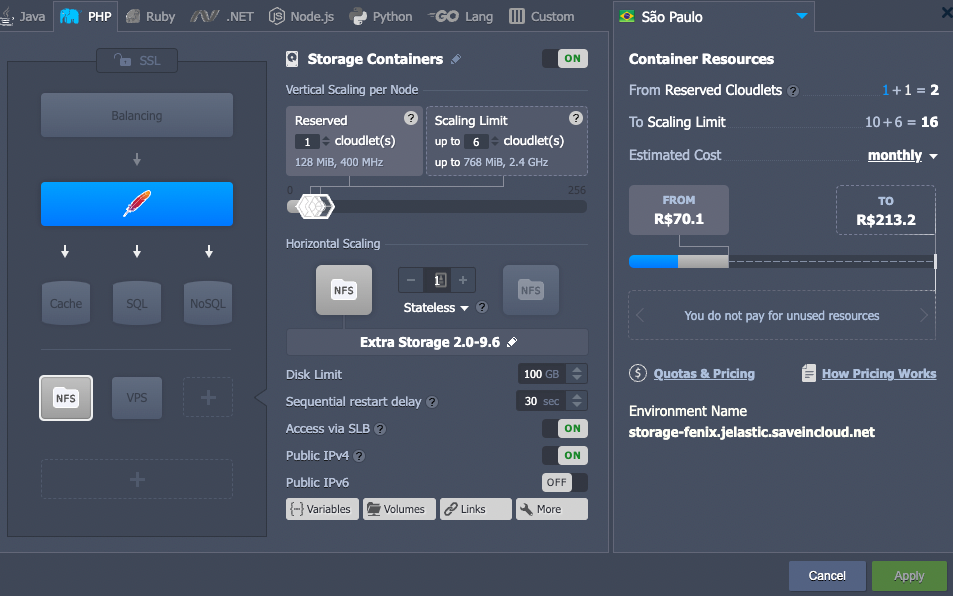
Task: Click the plus icon to increase node count
Action: (463, 281)
